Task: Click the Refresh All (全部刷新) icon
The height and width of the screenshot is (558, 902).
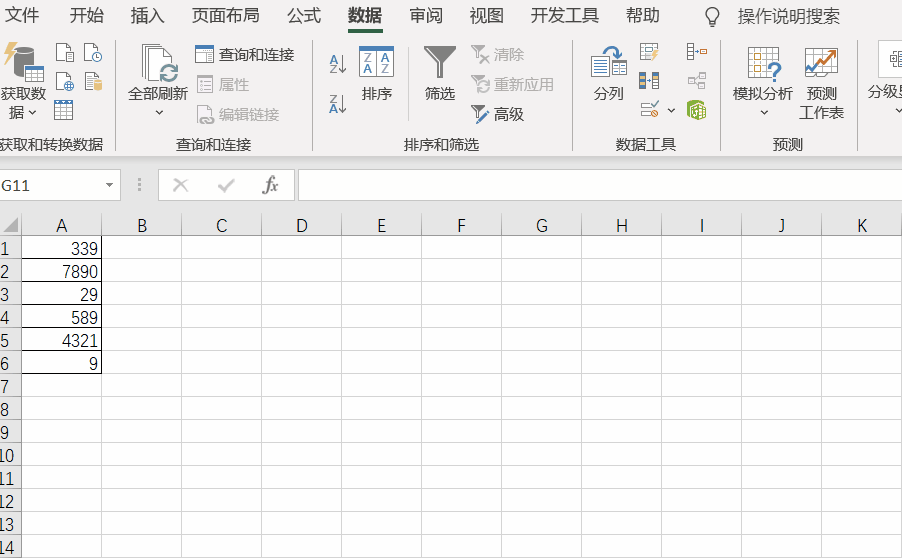Action: (x=159, y=63)
